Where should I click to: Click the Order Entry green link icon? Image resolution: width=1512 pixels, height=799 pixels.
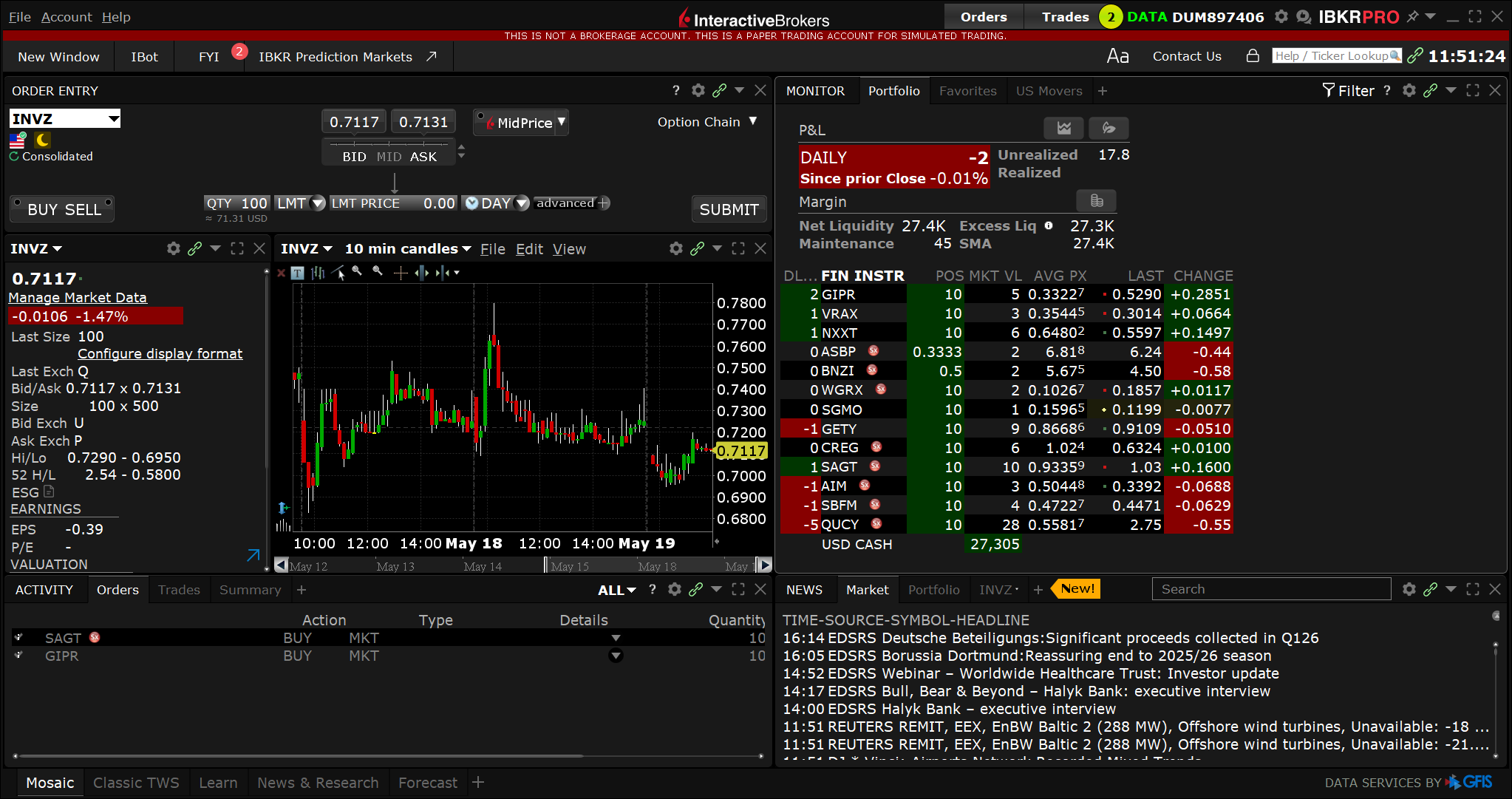(719, 90)
